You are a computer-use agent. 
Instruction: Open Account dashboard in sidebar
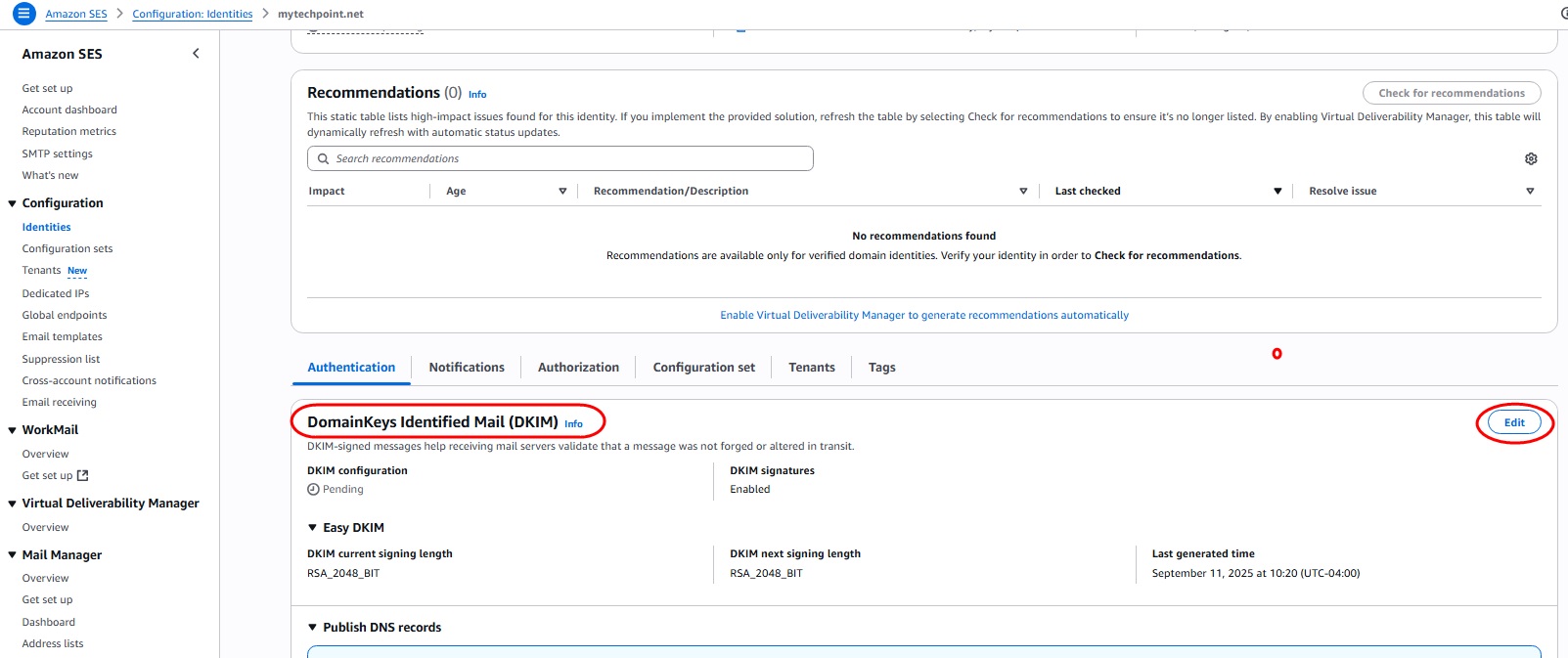coord(69,110)
